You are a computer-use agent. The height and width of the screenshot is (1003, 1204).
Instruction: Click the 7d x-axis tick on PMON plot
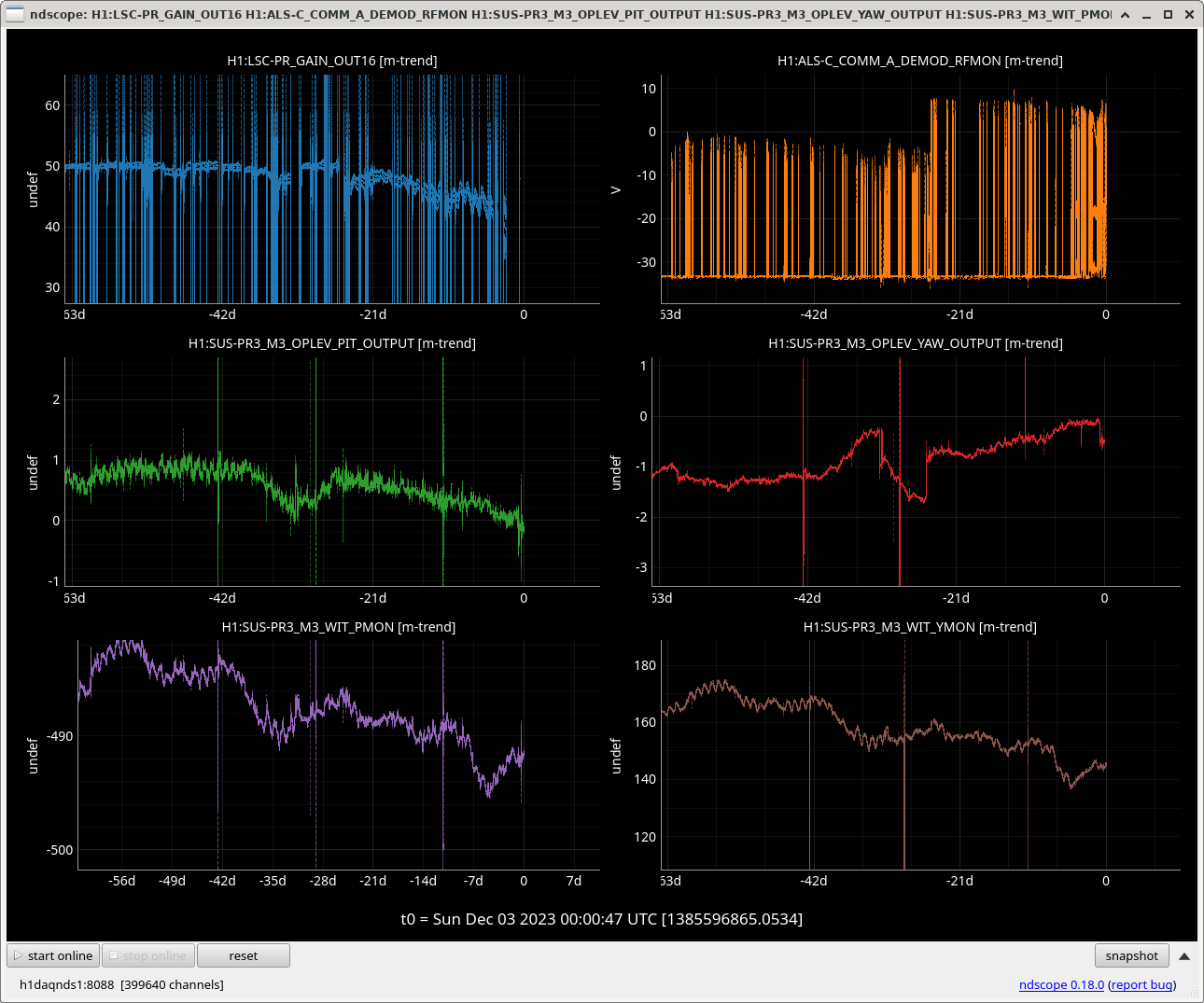coord(574,881)
